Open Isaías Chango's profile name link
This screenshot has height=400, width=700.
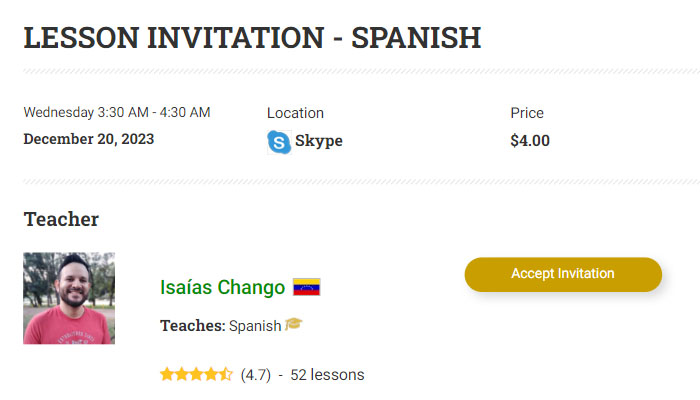(x=222, y=287)
